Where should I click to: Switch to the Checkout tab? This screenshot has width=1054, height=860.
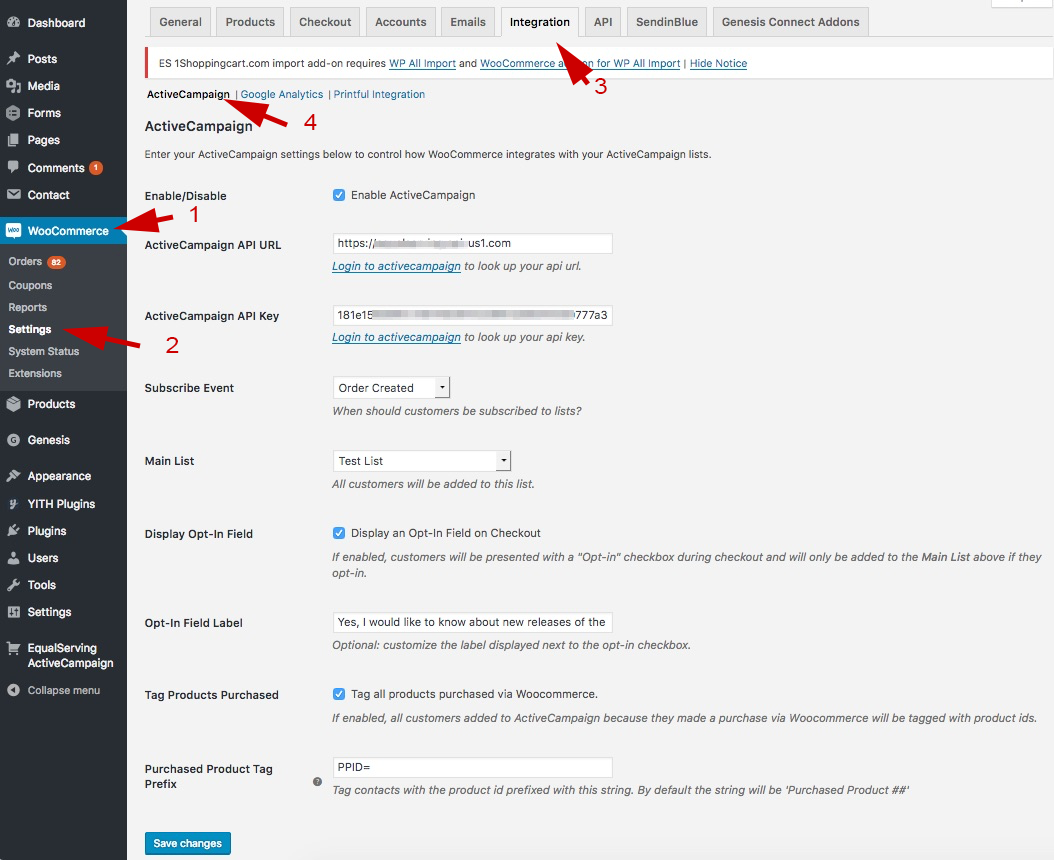pyautogui.click(x=325, y=22)
